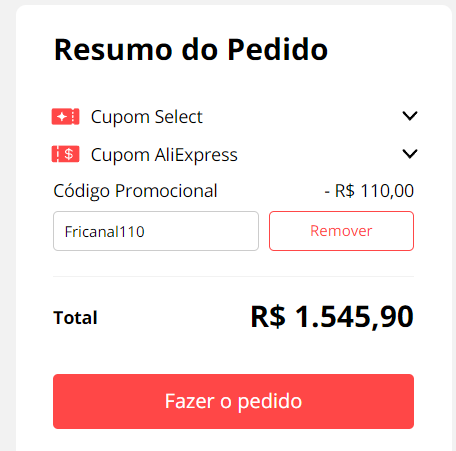The height and width of the screenshot is (451, 456).
Task: Click the R$ 1.545,90 total price
Action: 332,316
